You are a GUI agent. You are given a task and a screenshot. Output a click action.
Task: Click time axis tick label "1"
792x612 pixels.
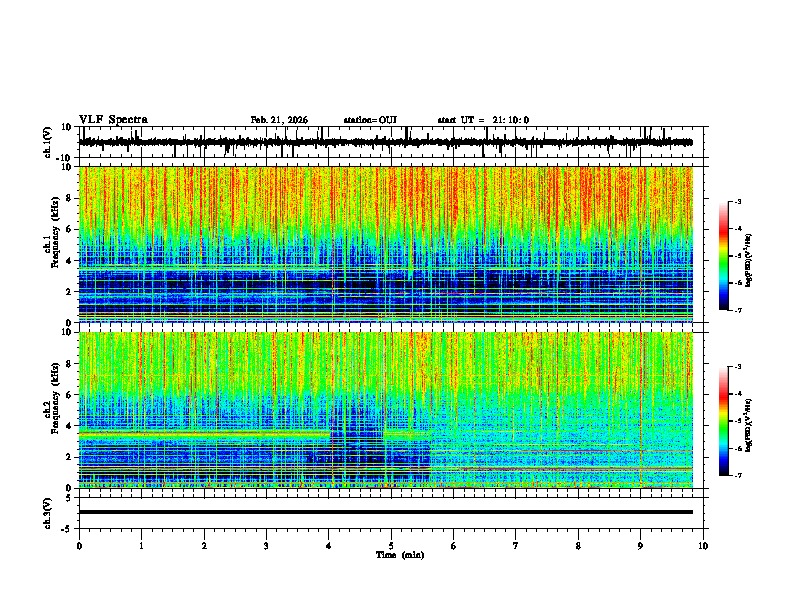click(141, 546)
